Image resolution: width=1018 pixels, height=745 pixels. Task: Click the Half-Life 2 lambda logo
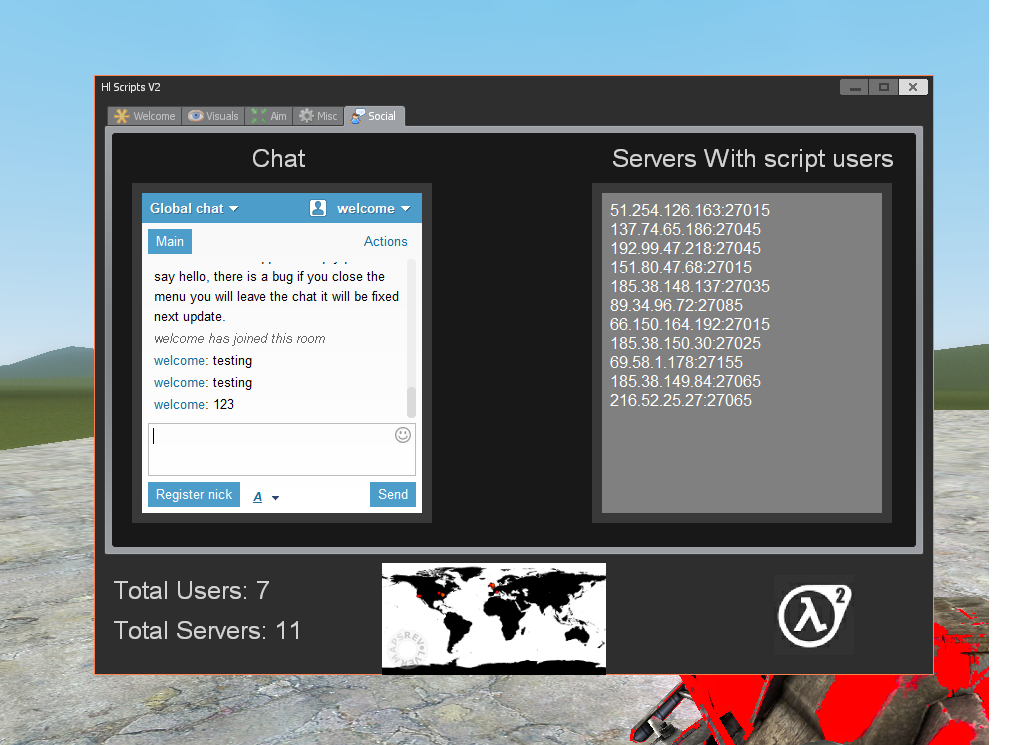coord(814,614)
